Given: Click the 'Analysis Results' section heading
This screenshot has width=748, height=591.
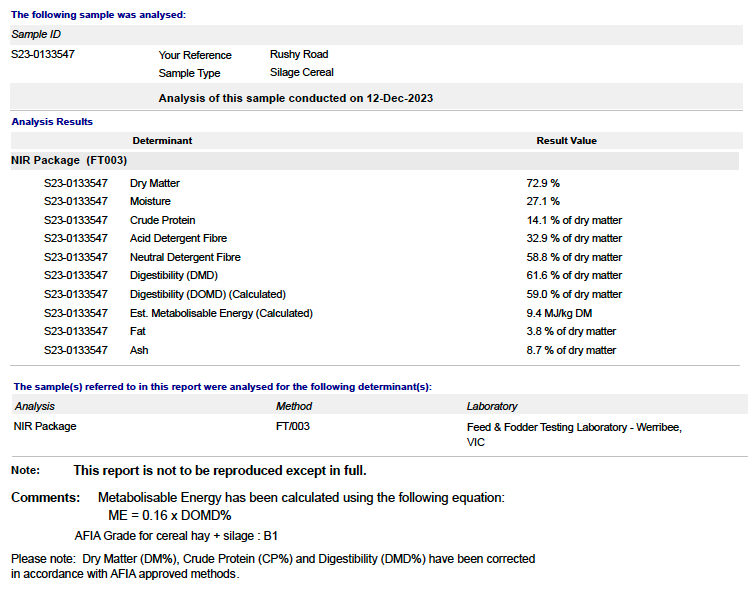Looking at the screenshot, I should (52, 122).
